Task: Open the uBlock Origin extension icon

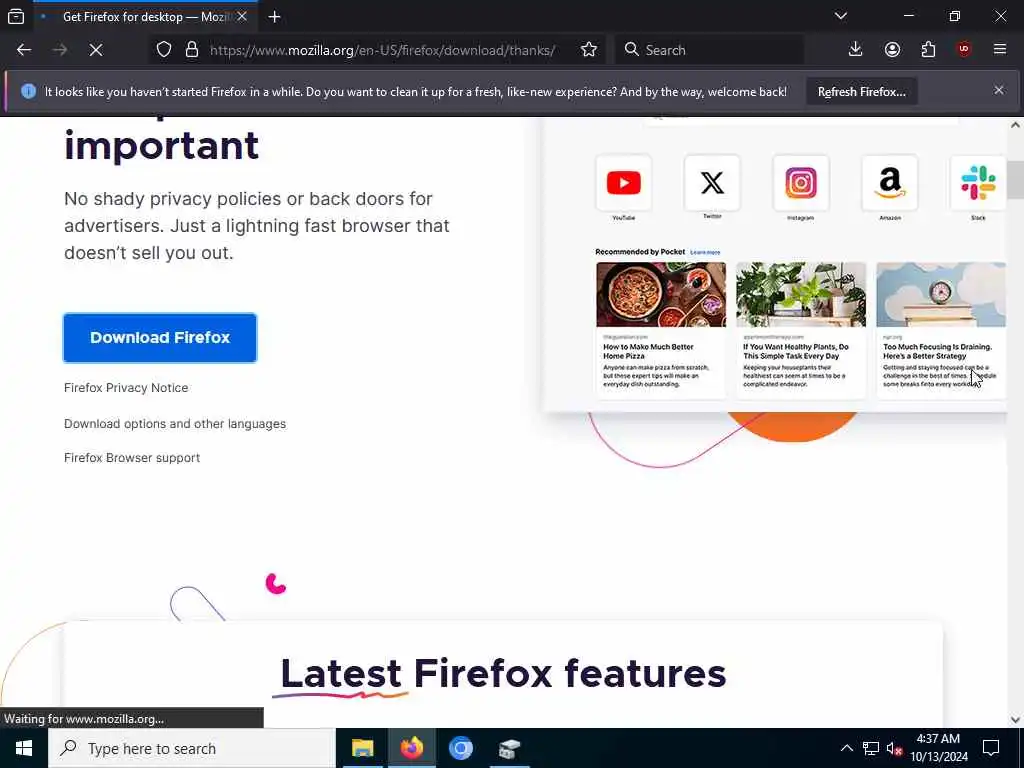Action: click(964, 50)
